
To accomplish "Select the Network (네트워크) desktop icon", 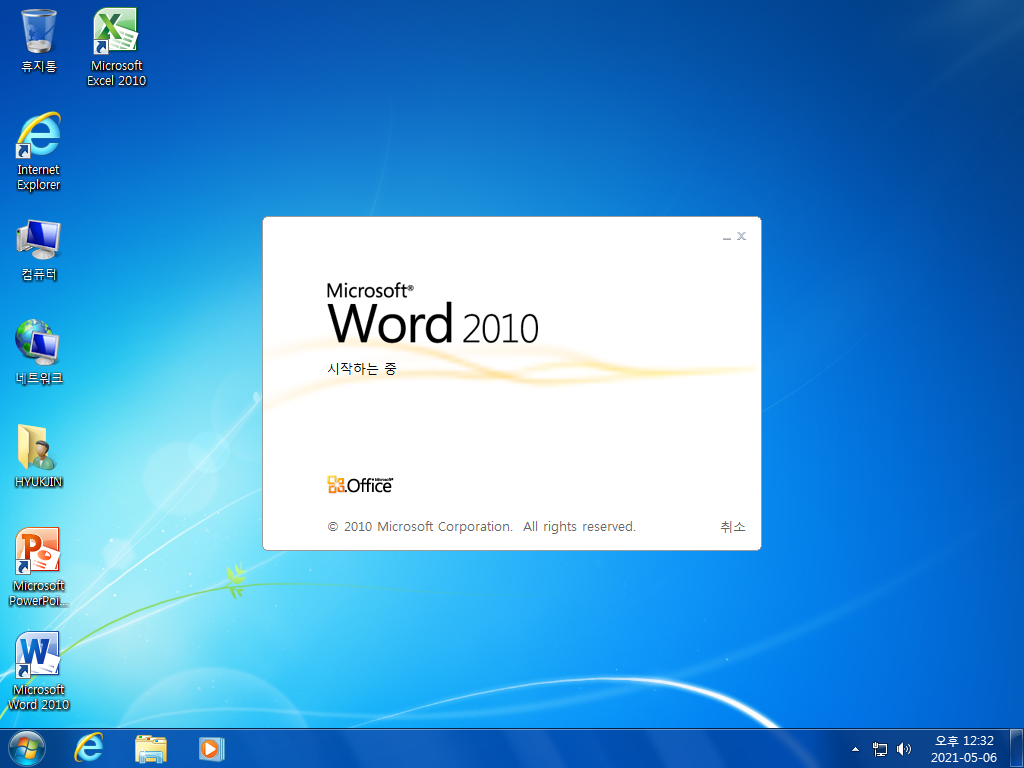I will point(39,352).
